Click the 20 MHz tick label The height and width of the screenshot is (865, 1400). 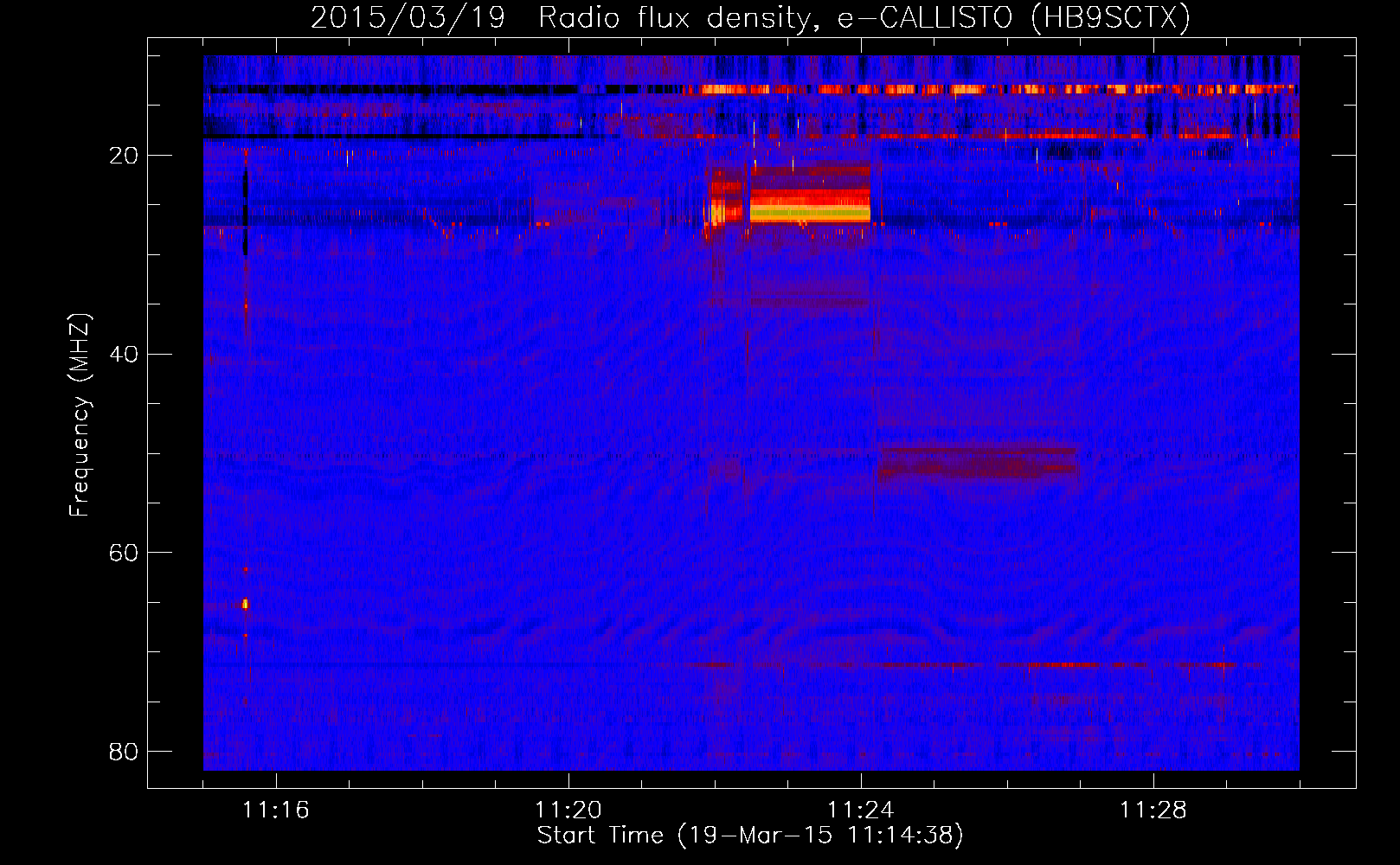(124, 156)
